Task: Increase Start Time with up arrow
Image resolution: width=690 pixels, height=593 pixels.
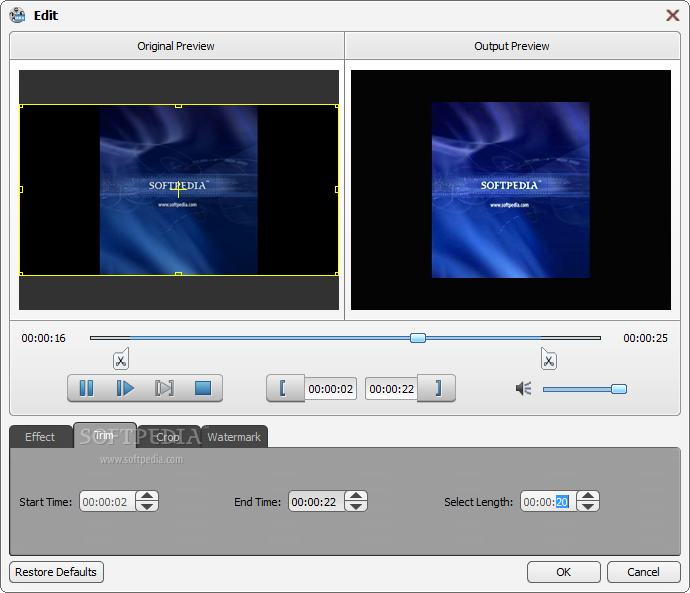Action: pyautogui.click(x=147, y=496)
